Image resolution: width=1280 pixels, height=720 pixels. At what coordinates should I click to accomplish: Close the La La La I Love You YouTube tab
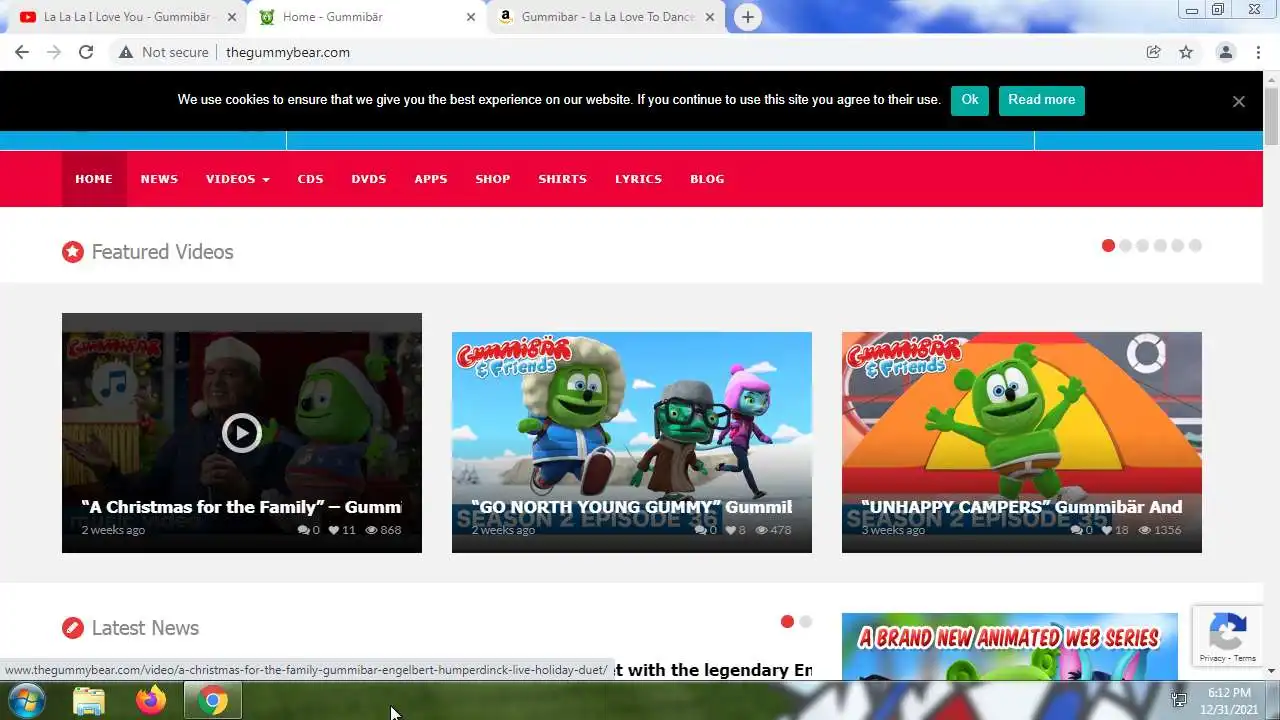[x=231, y=17]
